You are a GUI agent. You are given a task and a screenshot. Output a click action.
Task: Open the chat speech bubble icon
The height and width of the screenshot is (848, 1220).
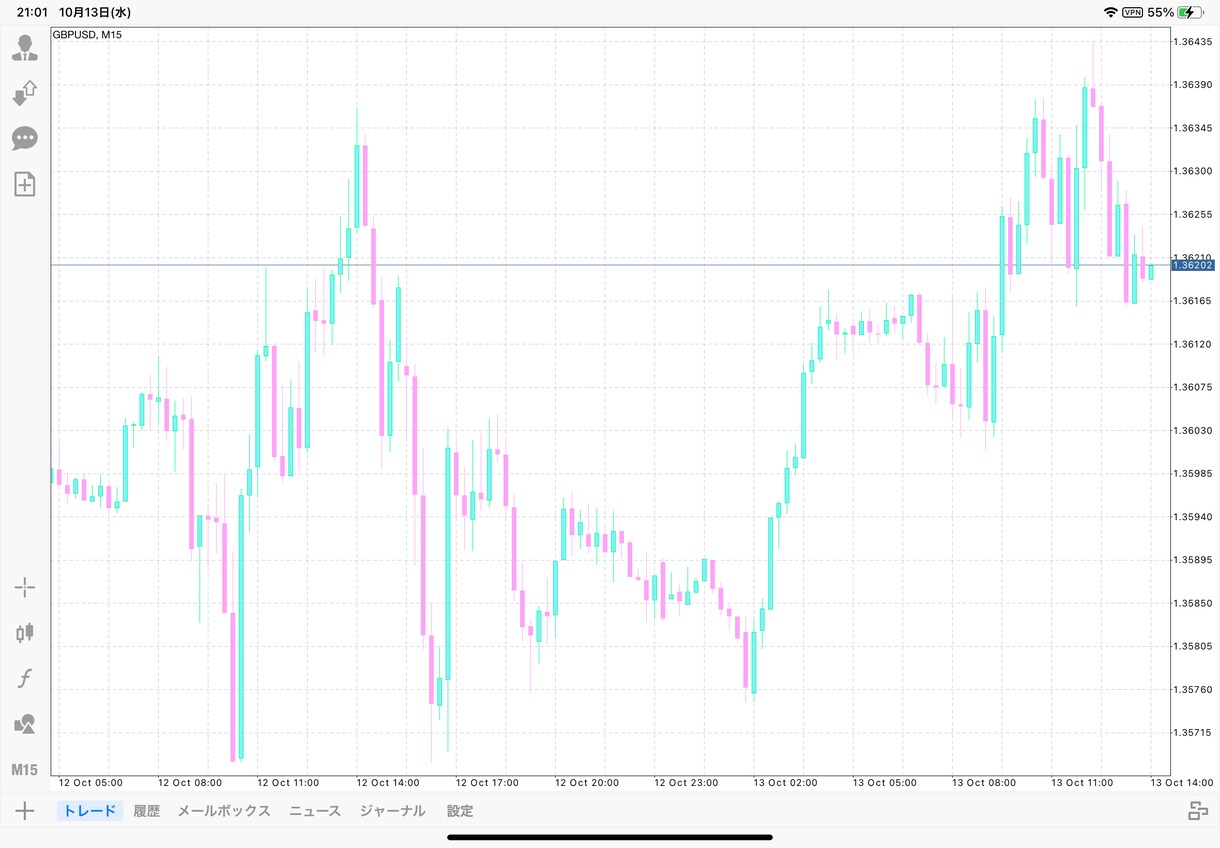(x=25, y=139)
